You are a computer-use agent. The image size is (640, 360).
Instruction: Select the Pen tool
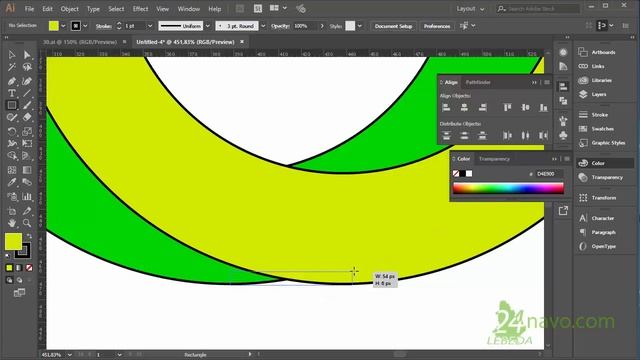tap(12, 81)
